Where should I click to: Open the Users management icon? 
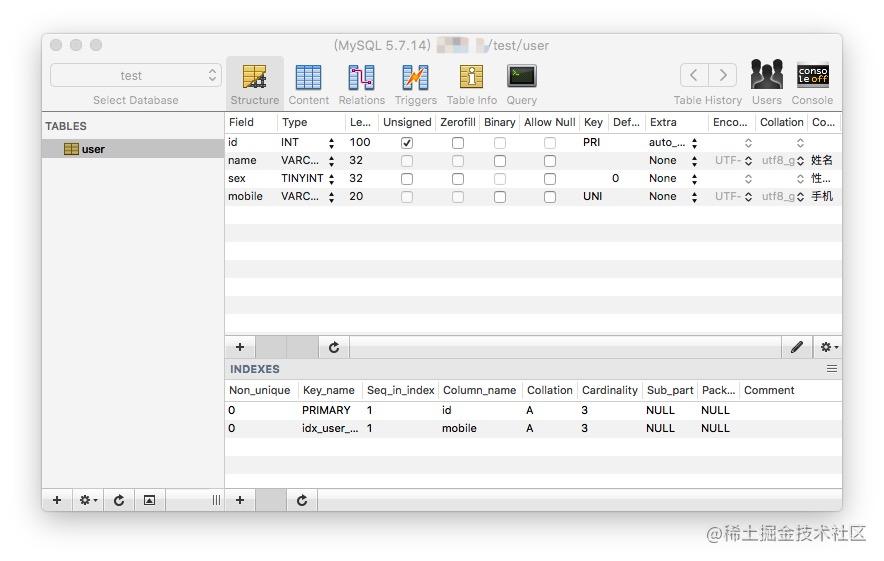[x=766, y=74]
